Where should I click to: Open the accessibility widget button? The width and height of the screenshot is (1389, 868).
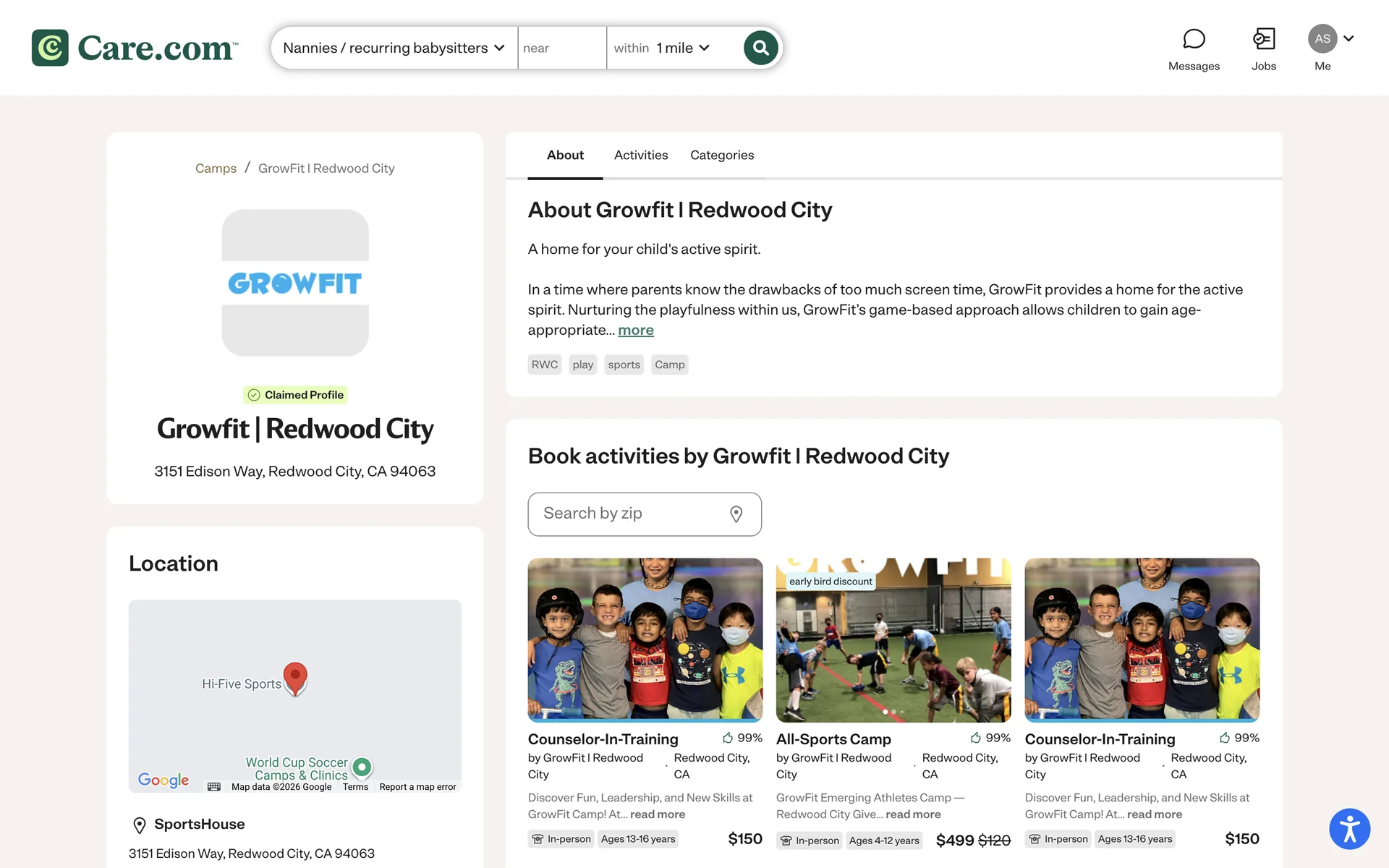[1348, 828]
